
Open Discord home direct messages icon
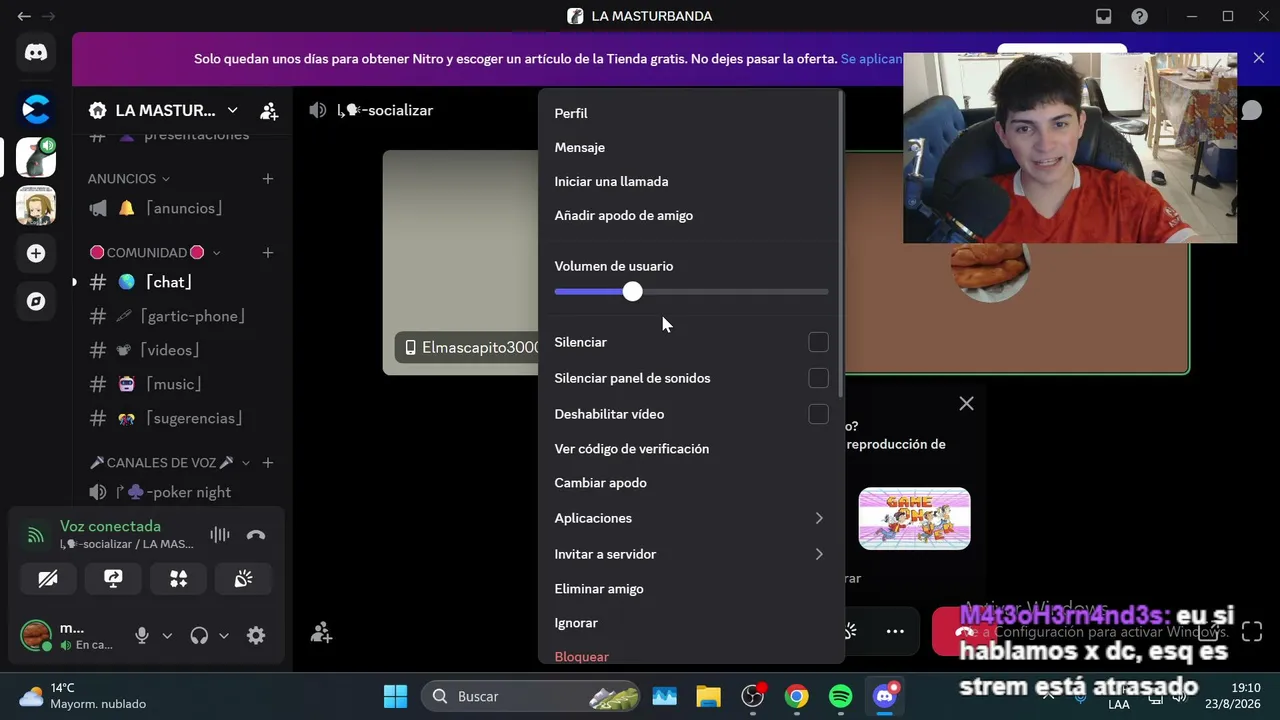point(36,53)
